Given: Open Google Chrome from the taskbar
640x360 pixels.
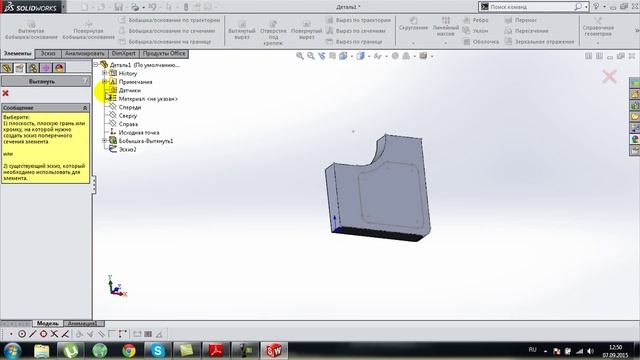Looking at the screenshot, I should coord(129,350).
